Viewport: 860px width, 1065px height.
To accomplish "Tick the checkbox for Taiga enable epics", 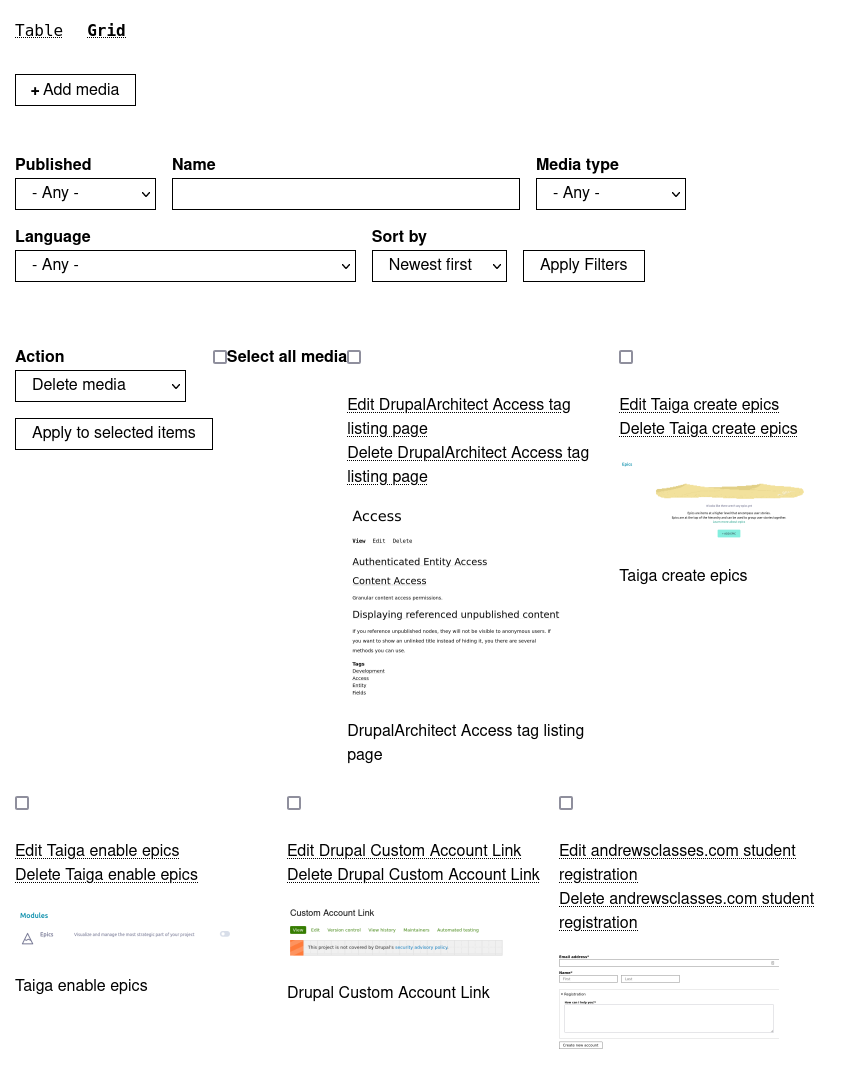I will [22, 803].
